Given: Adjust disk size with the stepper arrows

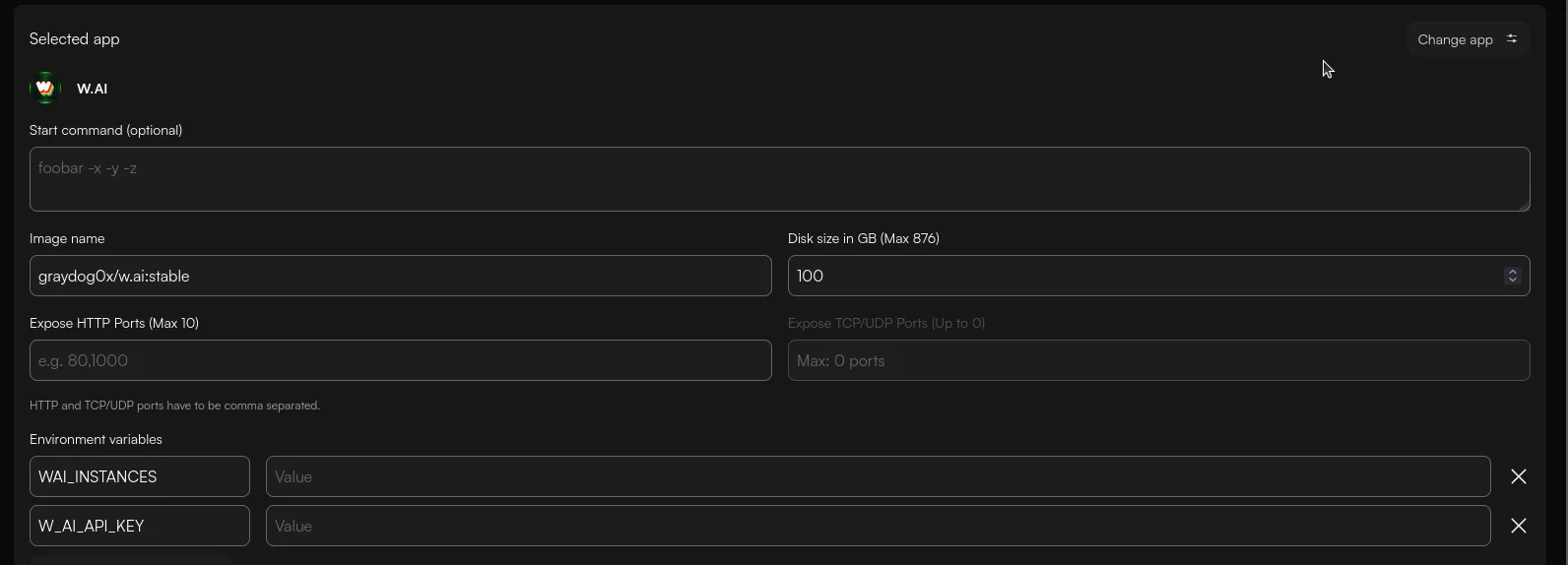Looking at the screenshot, I should [1512, 276].
